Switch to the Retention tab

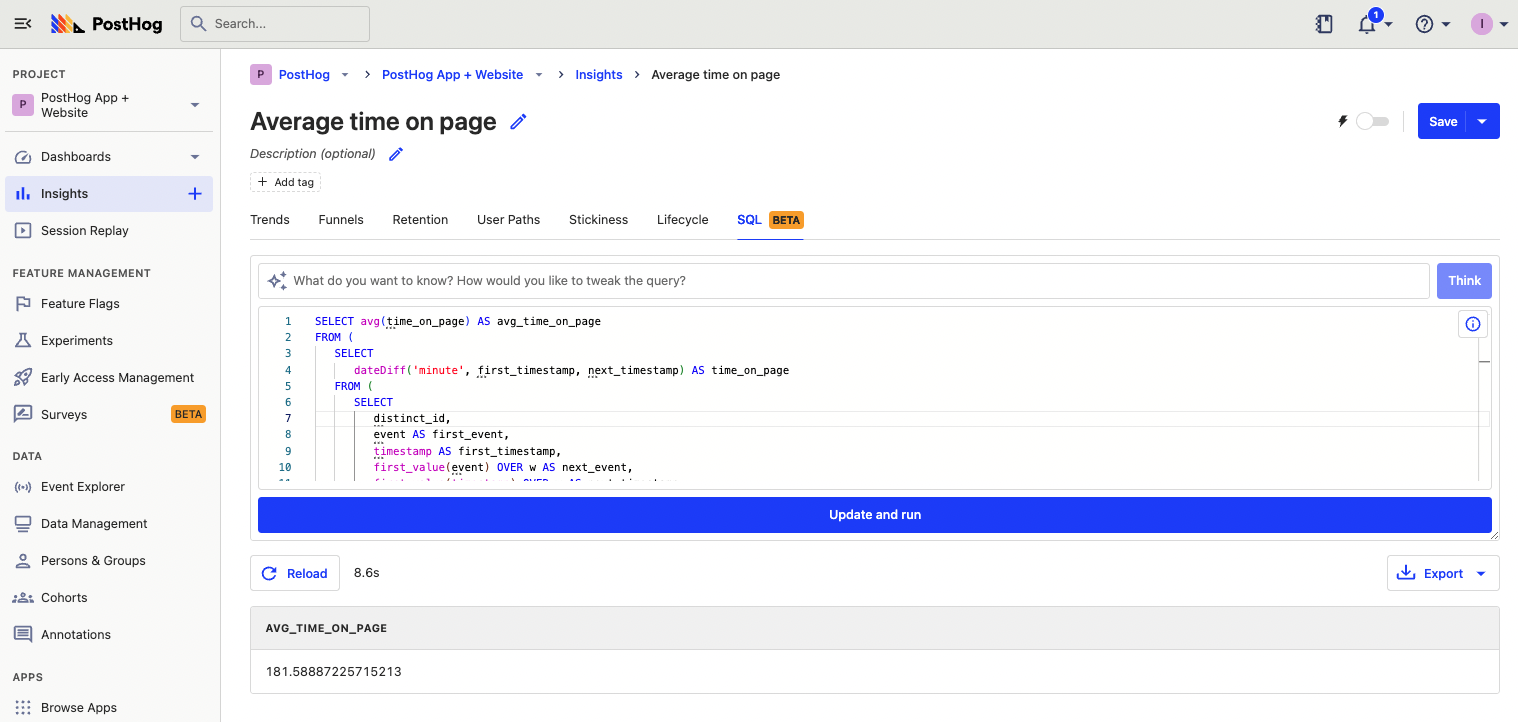coord(420,219)
